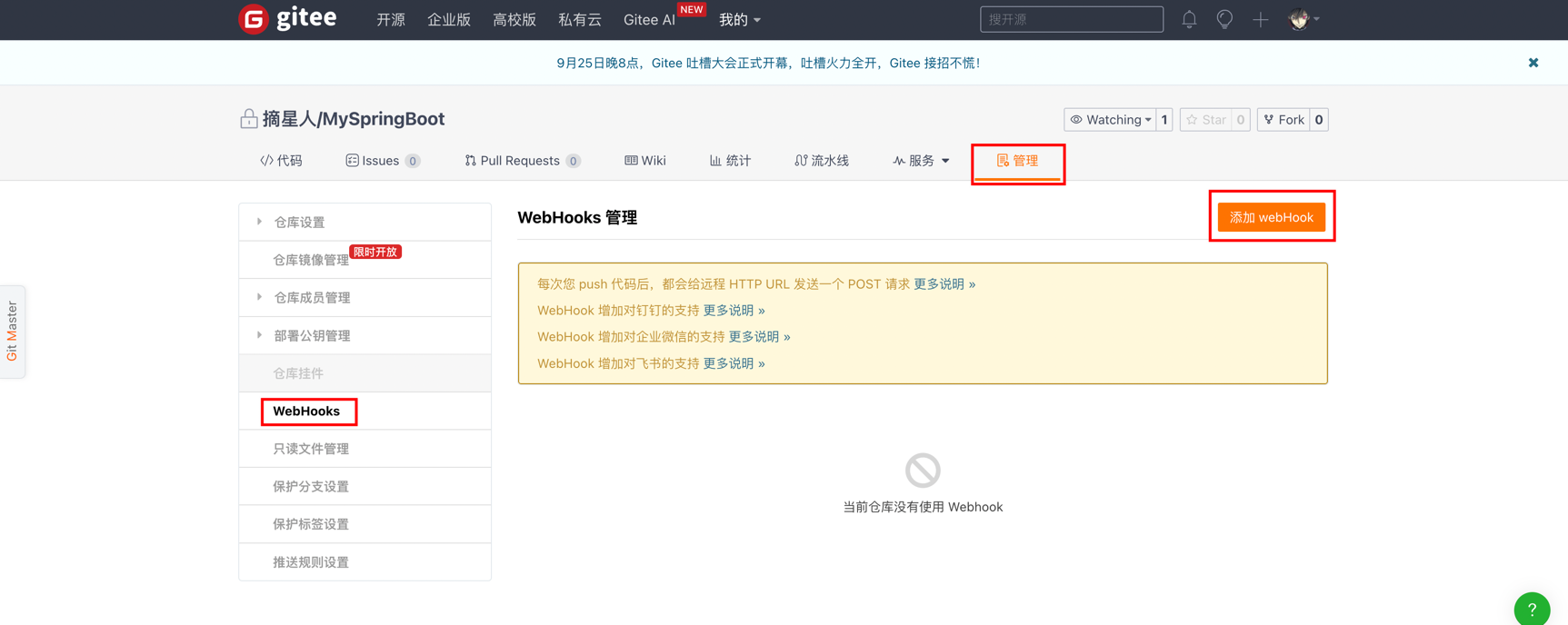Open the user avatar menu
The image size is (1568, 625).
tap(1303, 19)
